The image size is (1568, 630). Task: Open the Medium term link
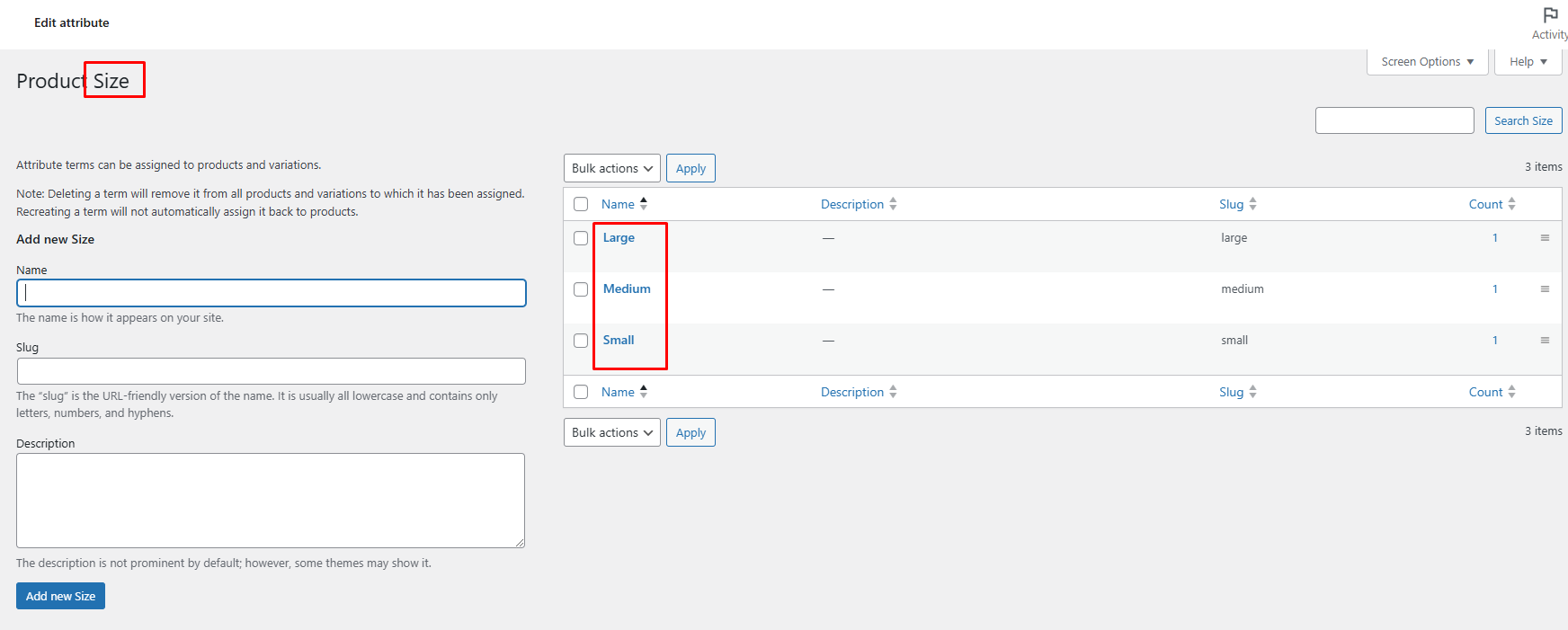627,289
